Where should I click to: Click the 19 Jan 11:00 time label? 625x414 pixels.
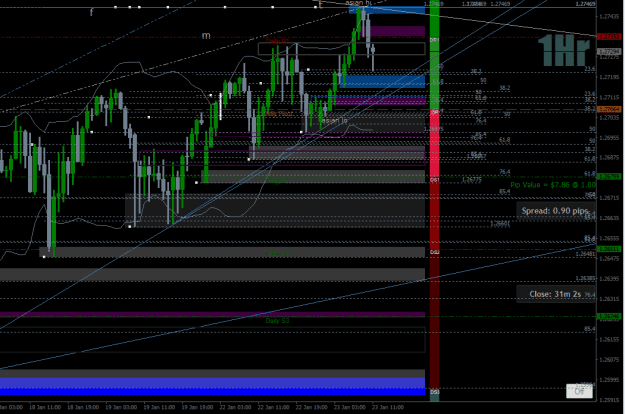pyautogui.click(x=159, y=407)
